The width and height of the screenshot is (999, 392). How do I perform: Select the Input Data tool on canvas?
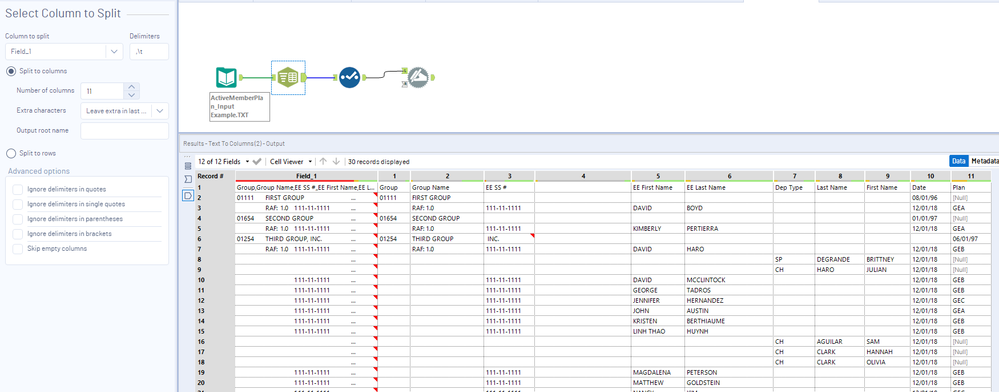coord(226,78)
